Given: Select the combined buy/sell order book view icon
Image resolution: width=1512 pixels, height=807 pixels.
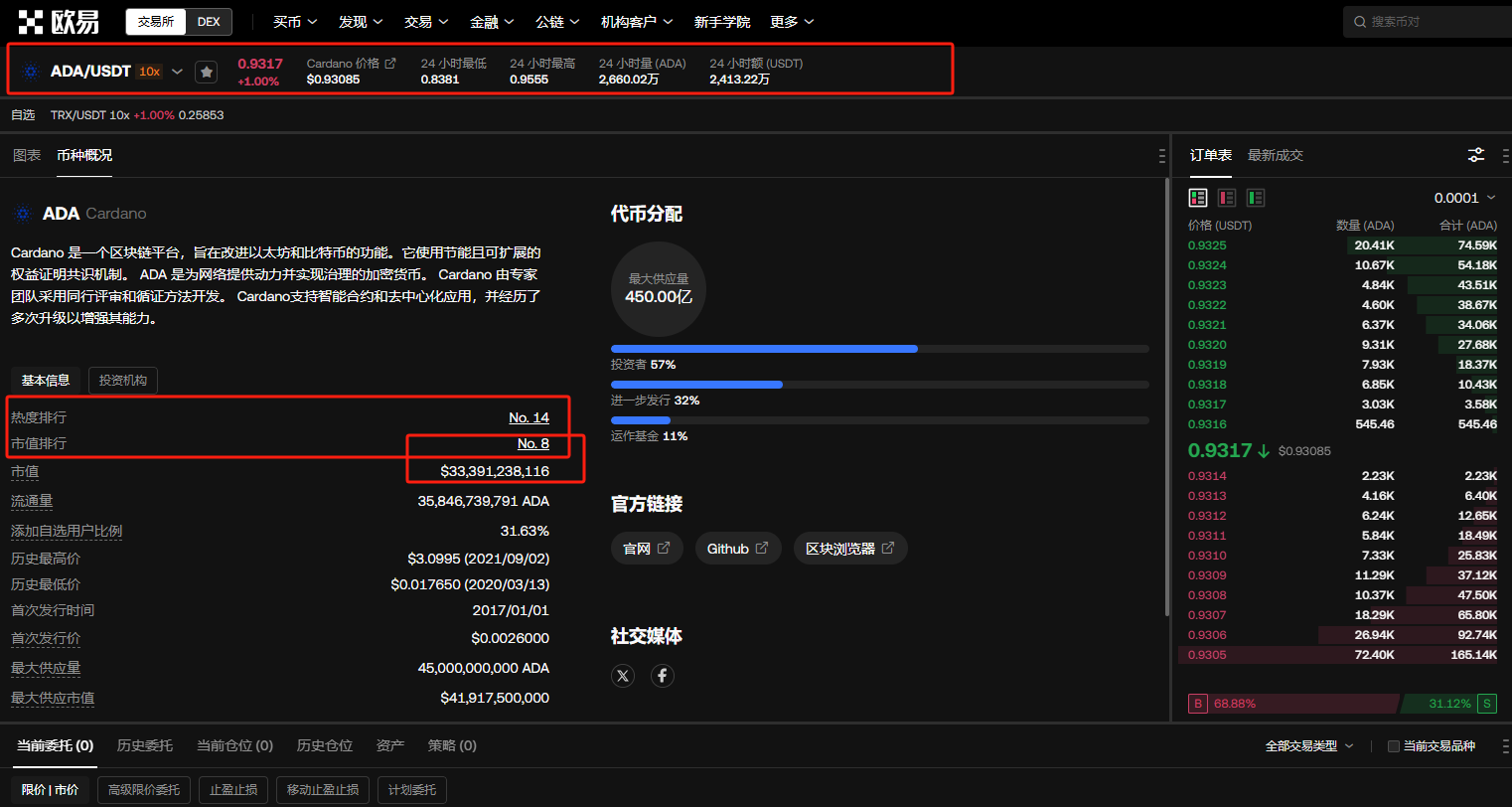Looking at the screenshot, I should [1198, 198].
